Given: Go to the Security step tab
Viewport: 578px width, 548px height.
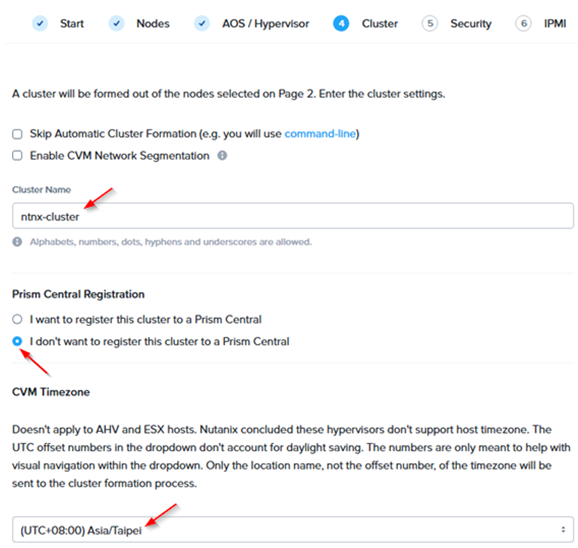Looking at the screenshot, I should point(471,24).
